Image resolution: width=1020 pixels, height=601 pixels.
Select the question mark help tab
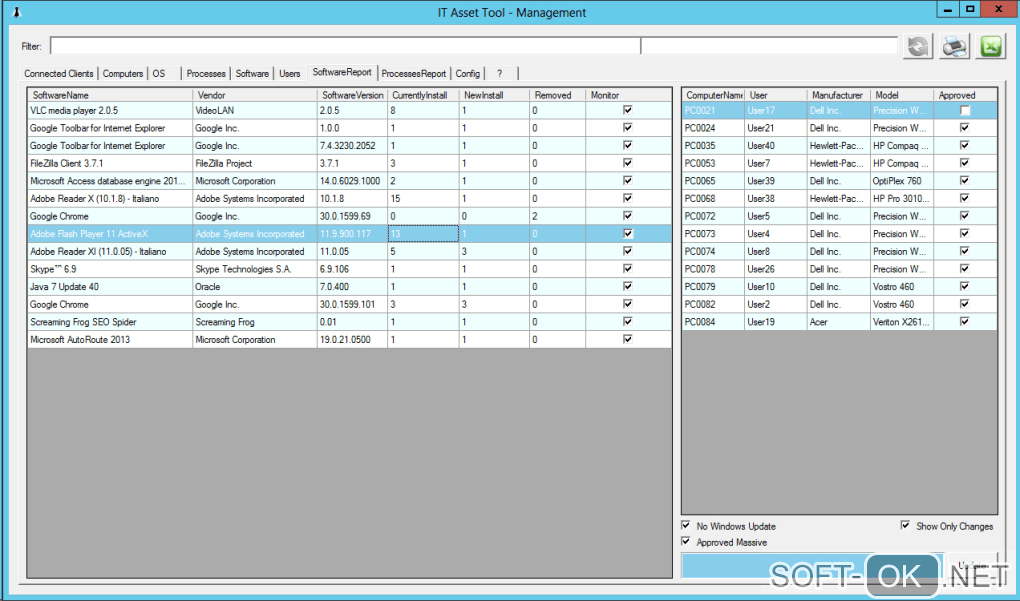tap(499, 73)
